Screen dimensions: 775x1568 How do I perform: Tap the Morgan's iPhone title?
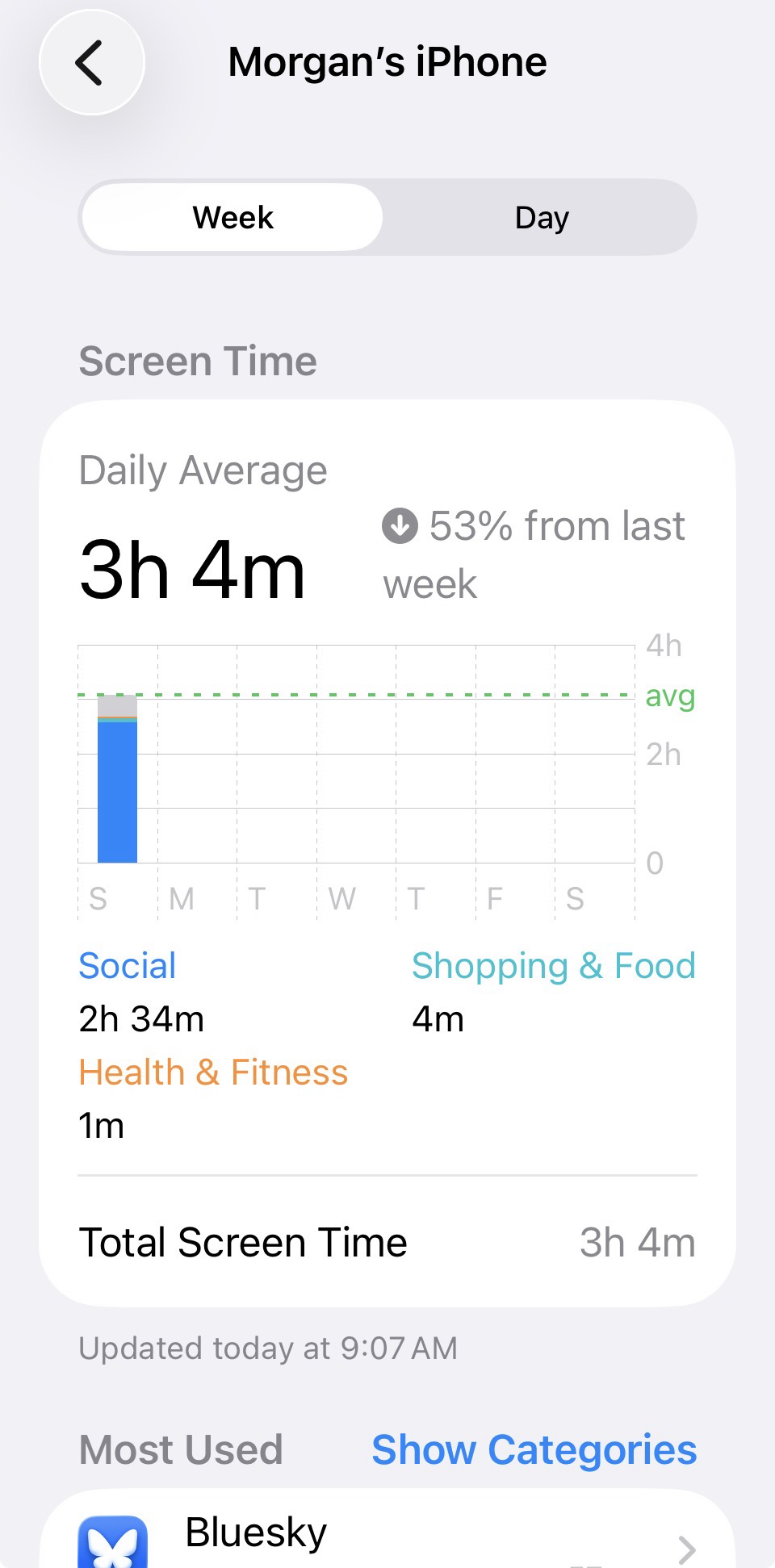pos(387,62)
